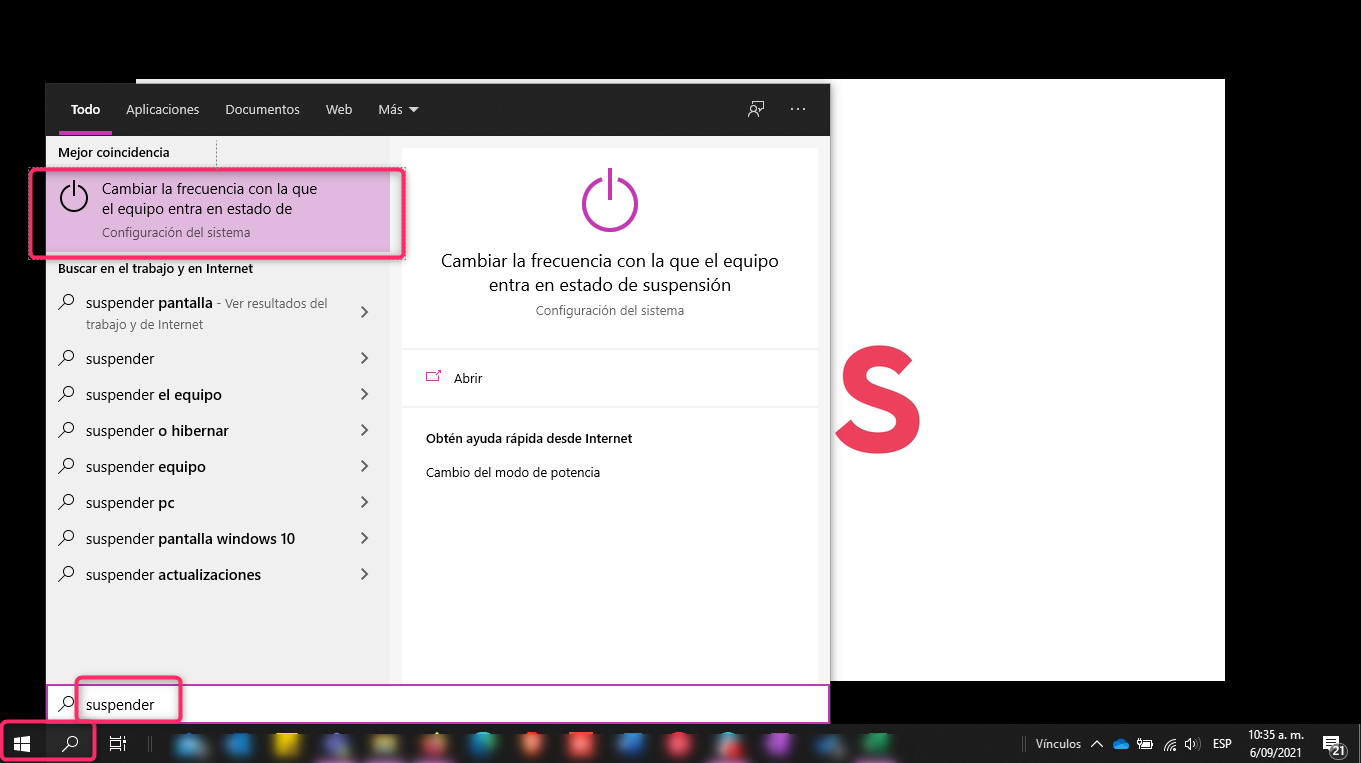Expand the arrow beside 'suspender o hibernar'
1361x763 pixels.
[364, 431]
